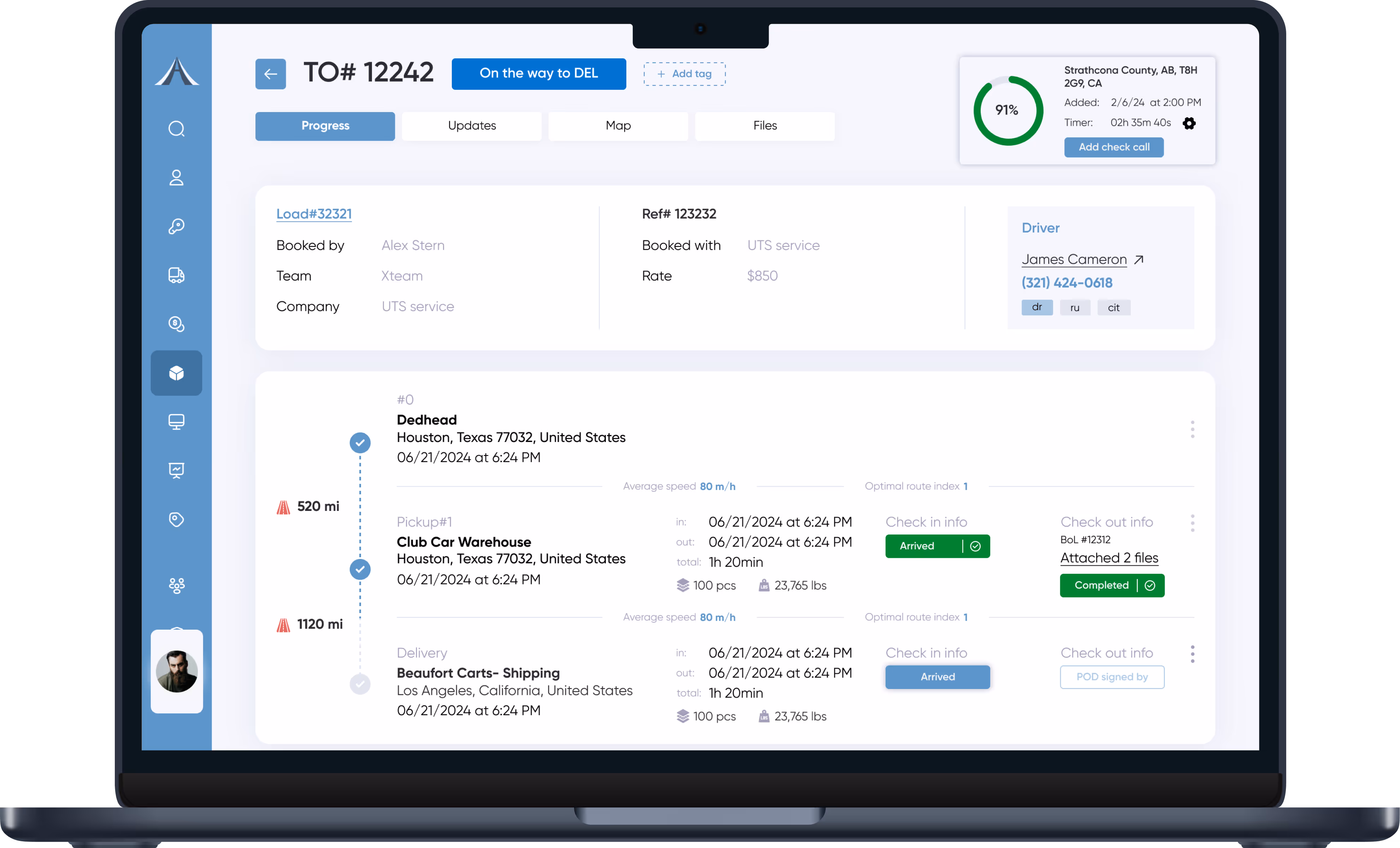Toggle the Dedhead stop checkmark circle

coord(360,443)
